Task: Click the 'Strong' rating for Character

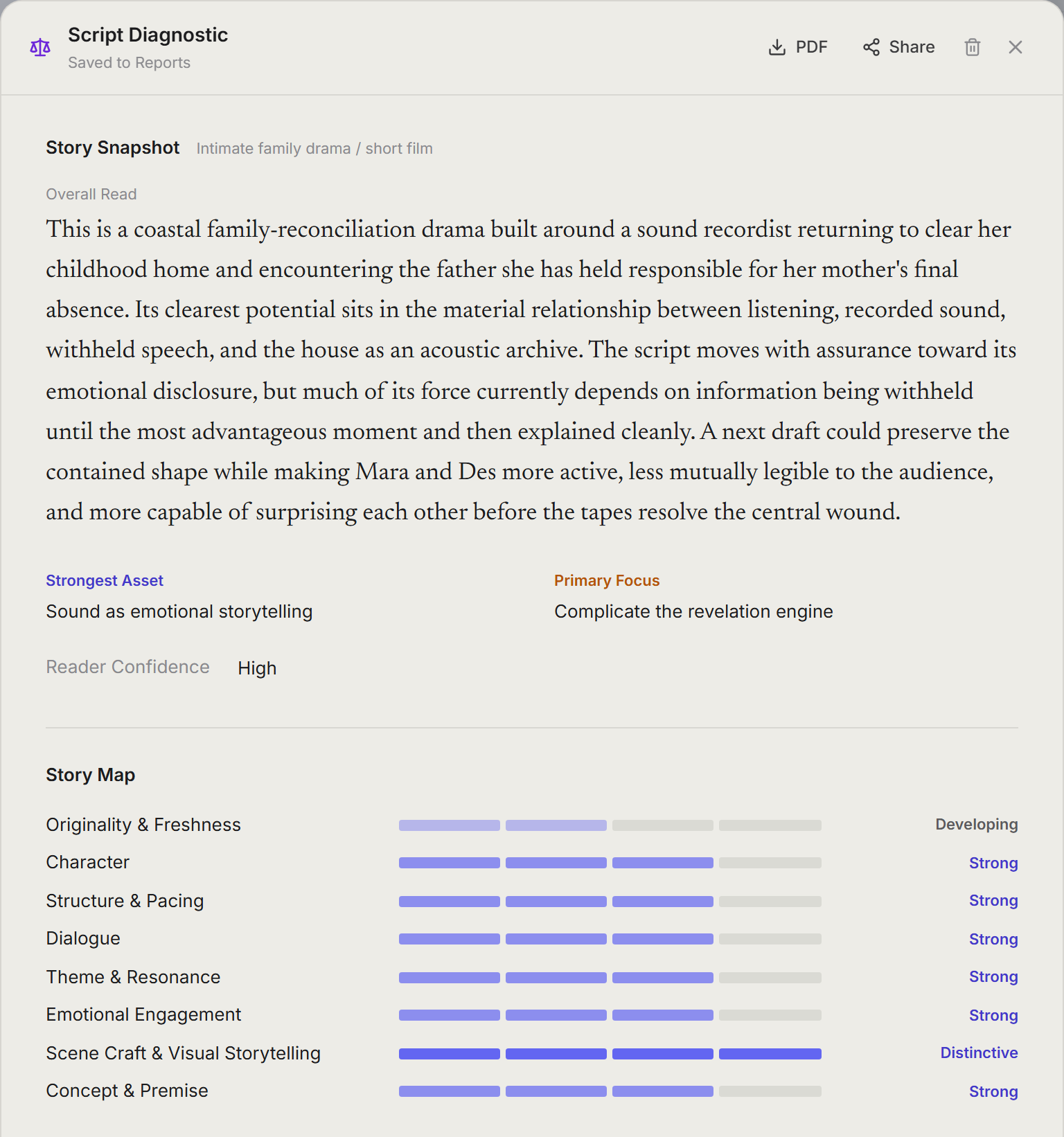Action: click(x=993, y=863)
